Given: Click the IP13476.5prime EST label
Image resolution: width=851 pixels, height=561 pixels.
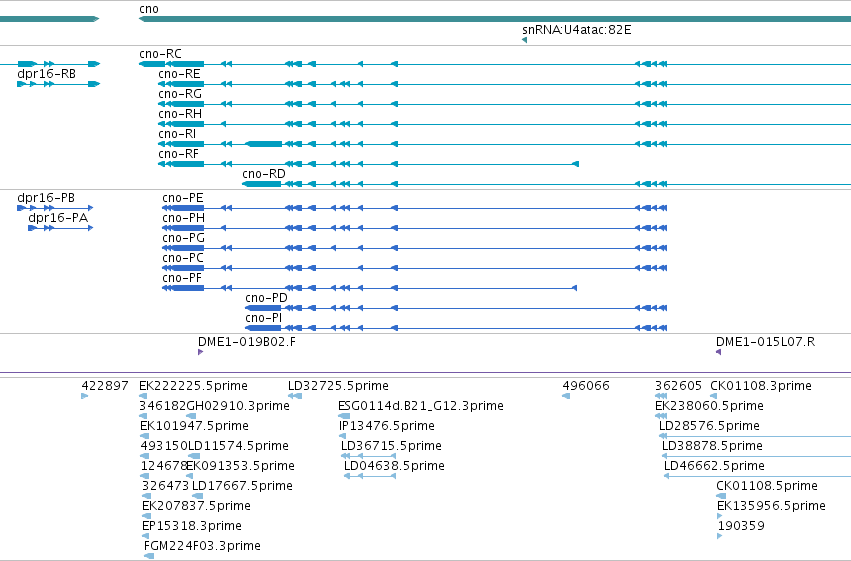Looking at the screenshot, I should click(386, 426).
